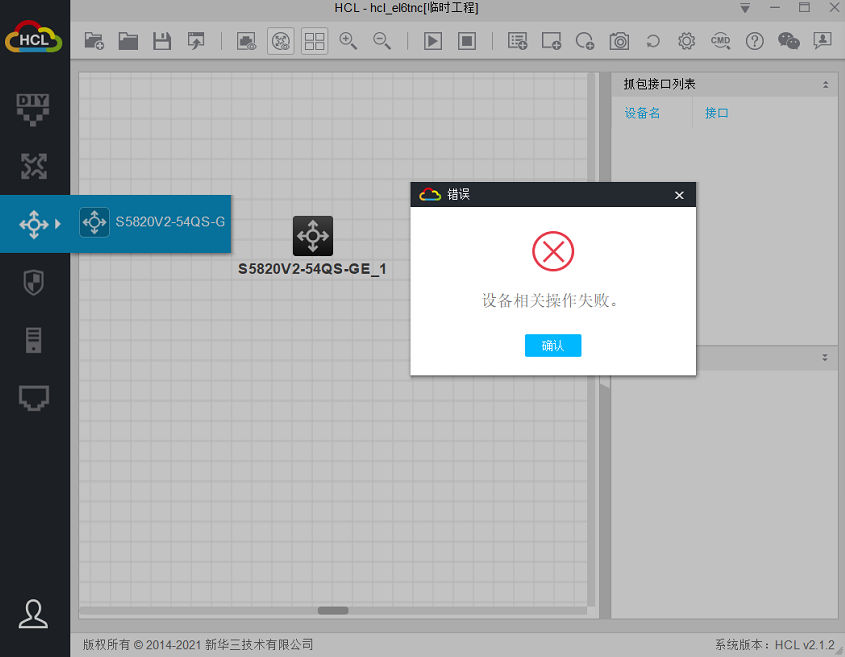
Task: Sort by the 设备名 column header
Action: 642,113
